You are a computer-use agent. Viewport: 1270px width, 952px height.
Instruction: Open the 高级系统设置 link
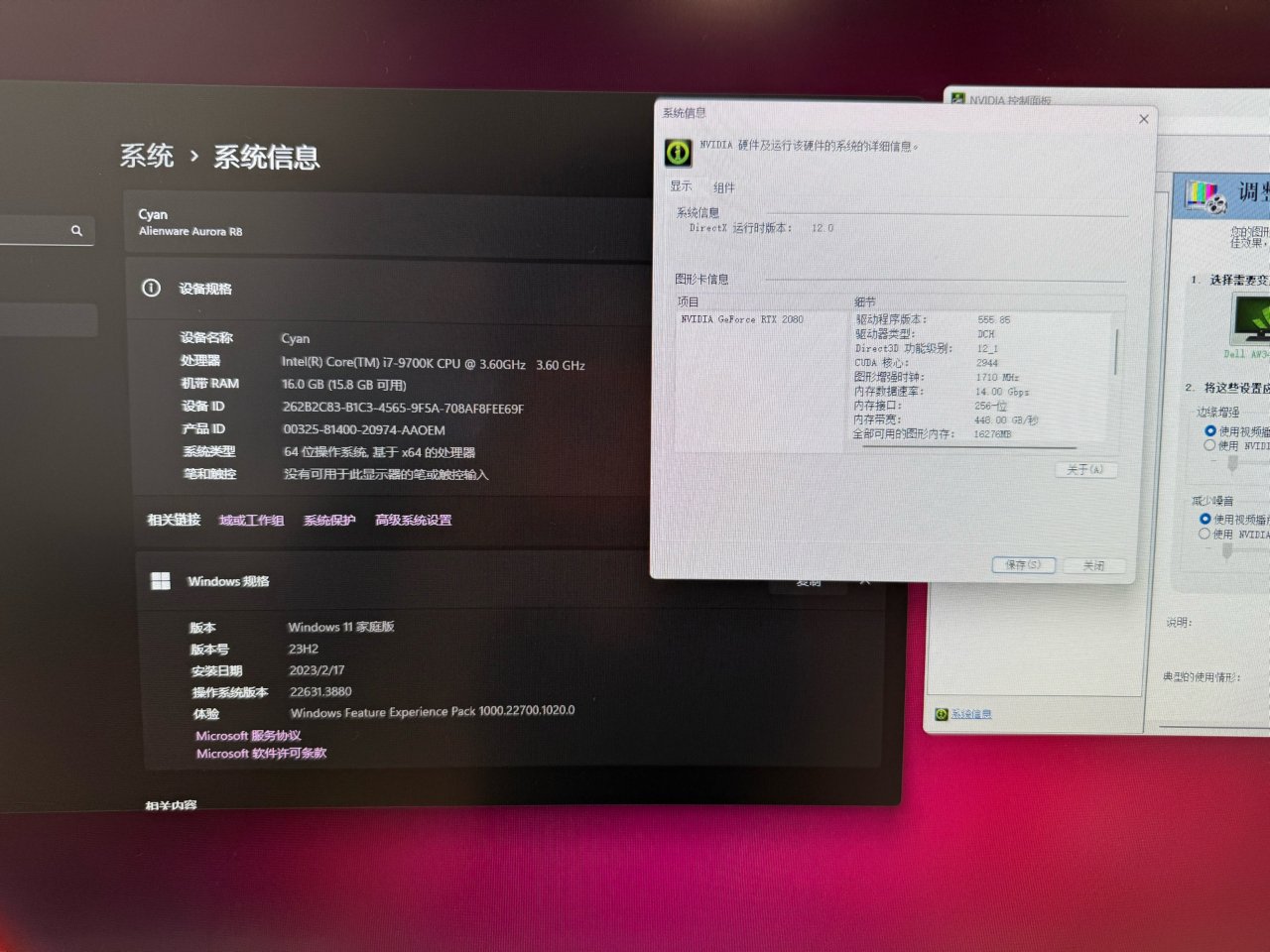414,520
